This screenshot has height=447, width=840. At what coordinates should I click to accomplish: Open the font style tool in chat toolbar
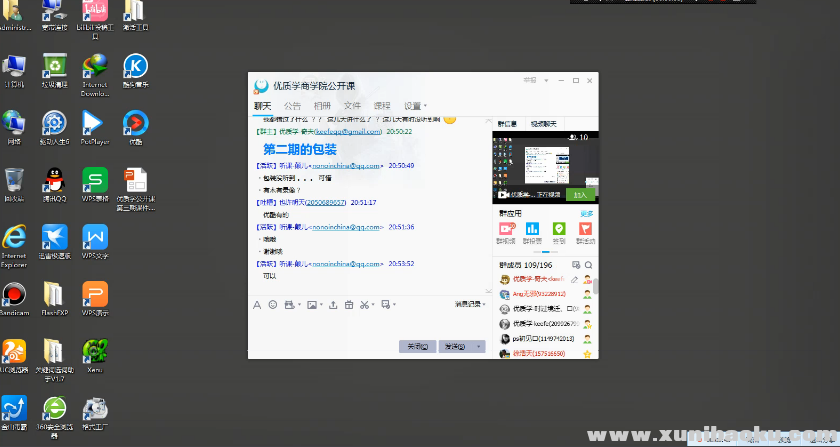pos(257,304)
